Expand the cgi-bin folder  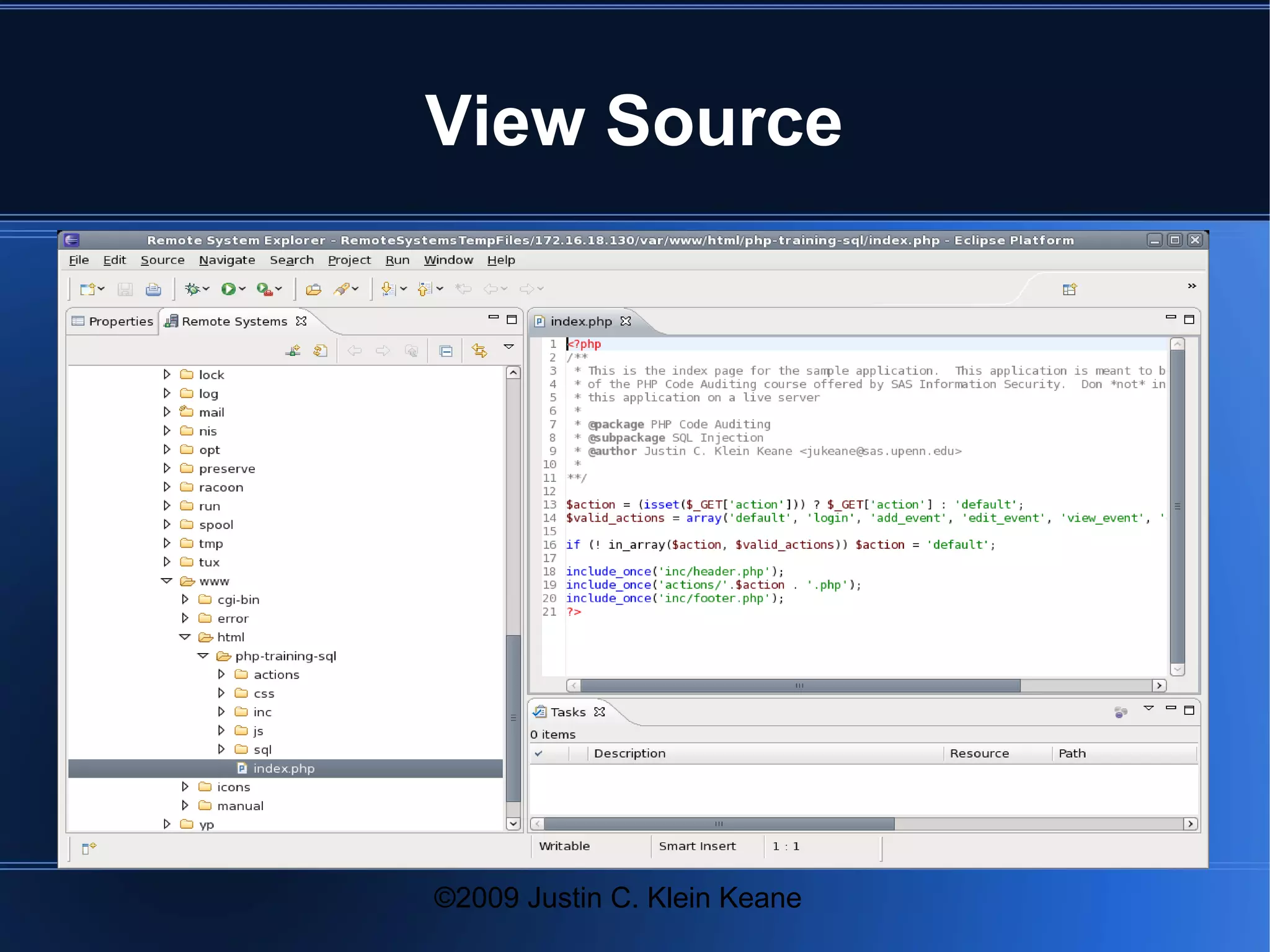tap(185, 599)
